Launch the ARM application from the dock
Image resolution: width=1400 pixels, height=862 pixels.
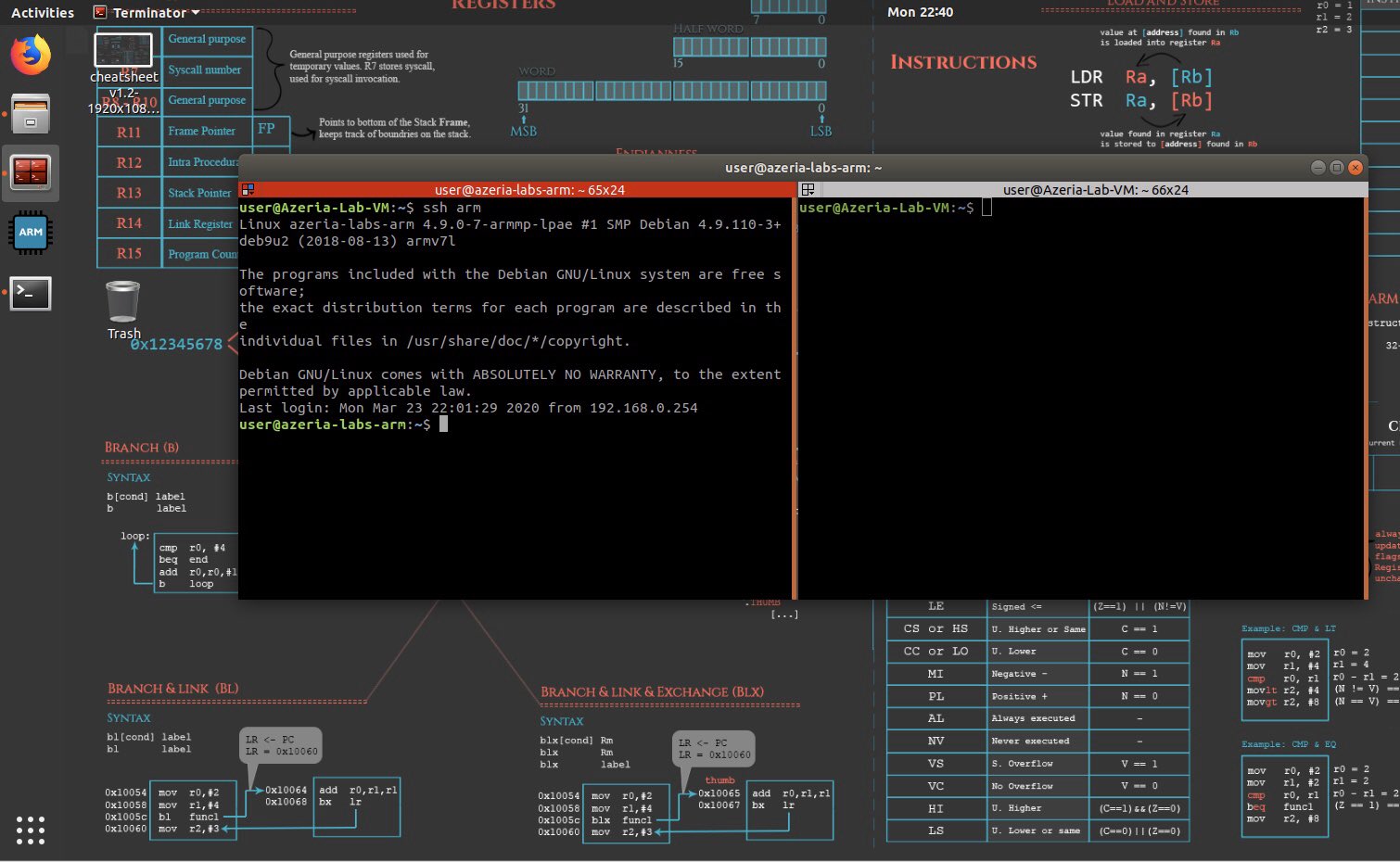click(x=31, y=233)
